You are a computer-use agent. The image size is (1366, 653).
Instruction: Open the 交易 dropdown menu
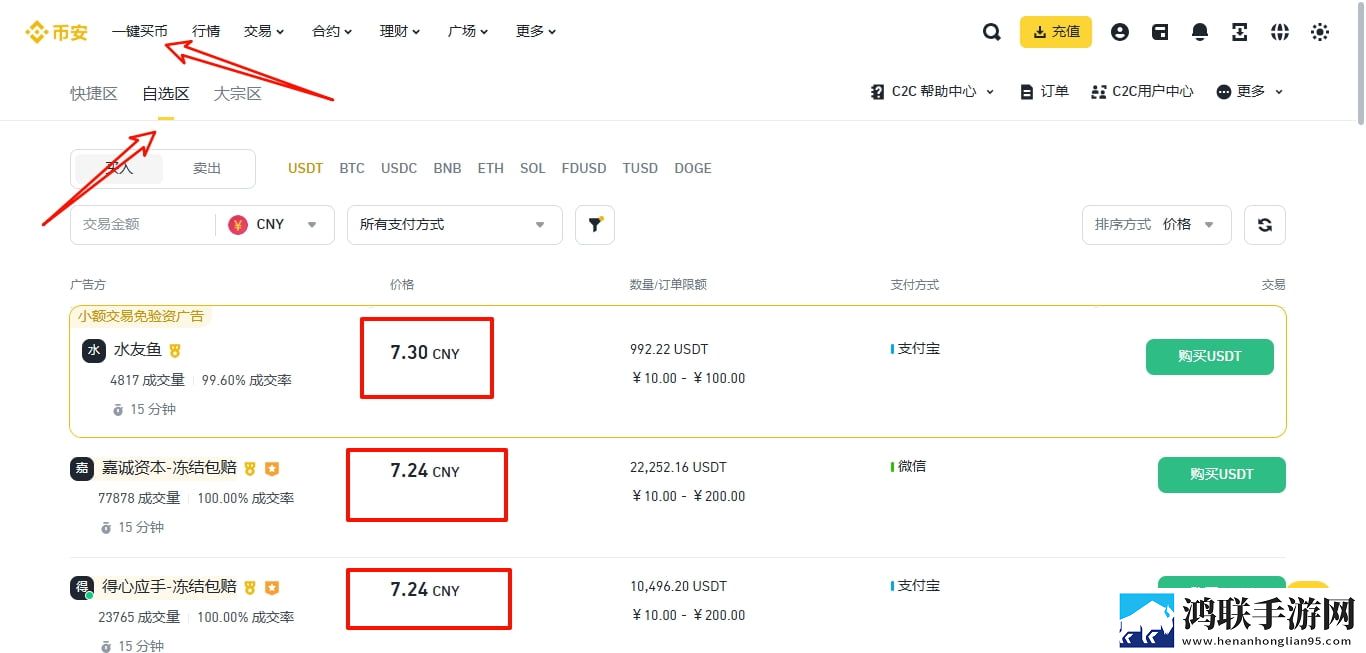264,32
